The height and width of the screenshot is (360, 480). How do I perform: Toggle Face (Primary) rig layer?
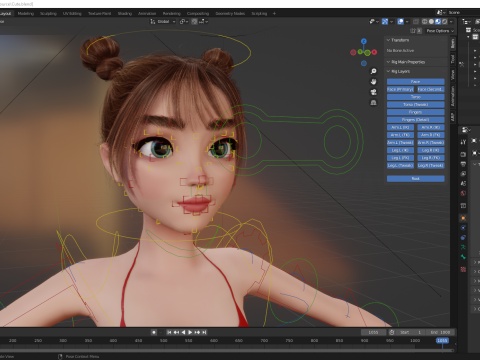click(400, 89)
